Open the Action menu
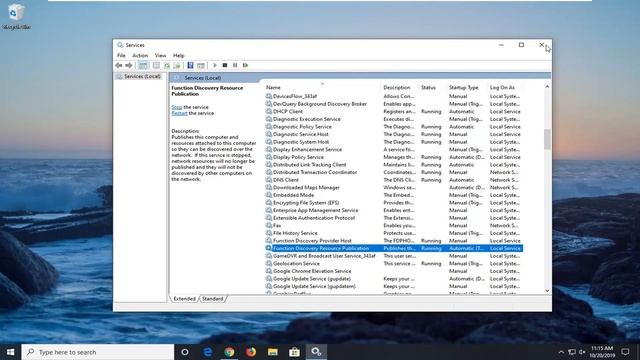The width and height of the screenshot is (640, 360). pyautogui.click(x=140, y=56)
